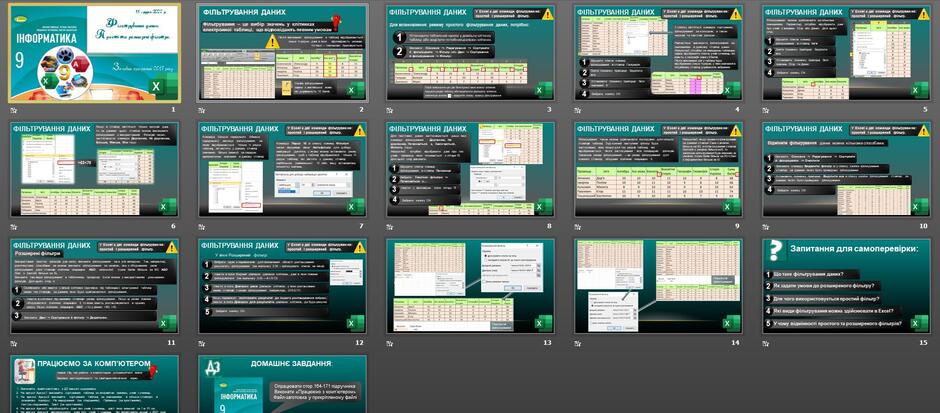Click slide number 8 label
The width and height of the screenshot is (940, 413).
click(x=550, y=226)
